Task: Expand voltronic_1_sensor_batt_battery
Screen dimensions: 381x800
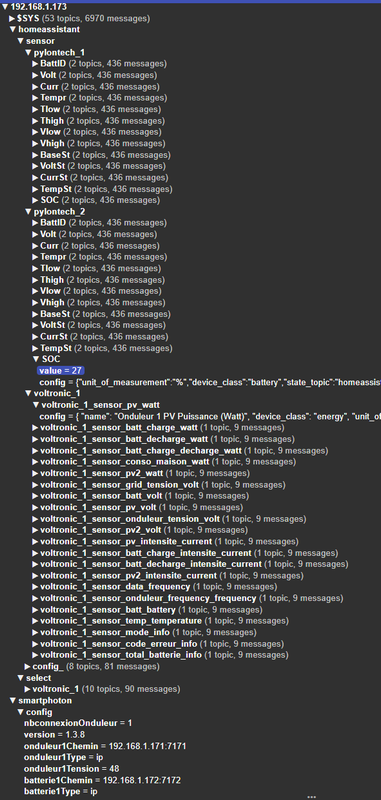Action: pyautogui.click(x=35, y=610)
